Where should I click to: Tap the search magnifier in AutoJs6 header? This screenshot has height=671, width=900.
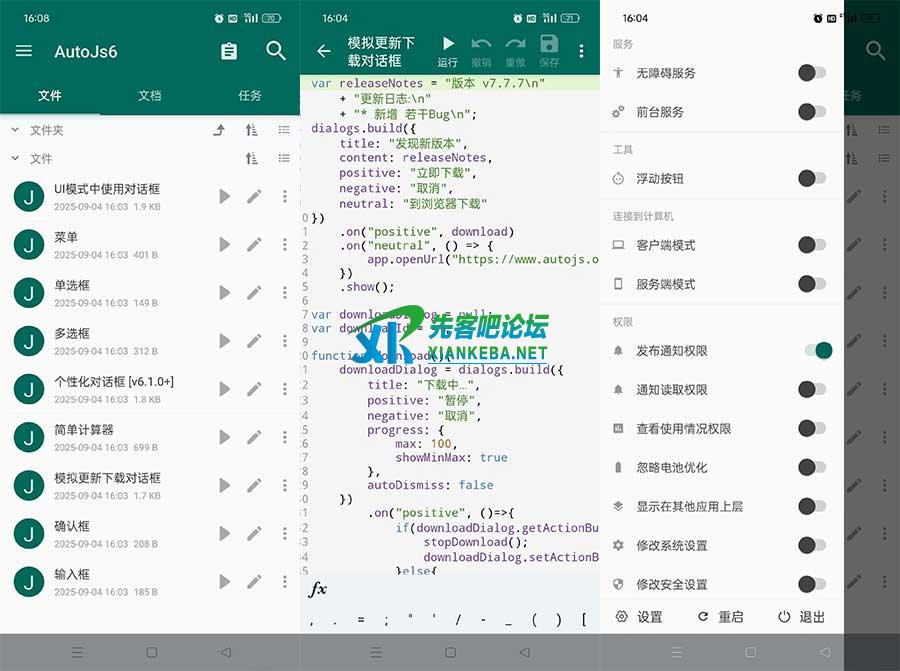(x=276, y=51)
